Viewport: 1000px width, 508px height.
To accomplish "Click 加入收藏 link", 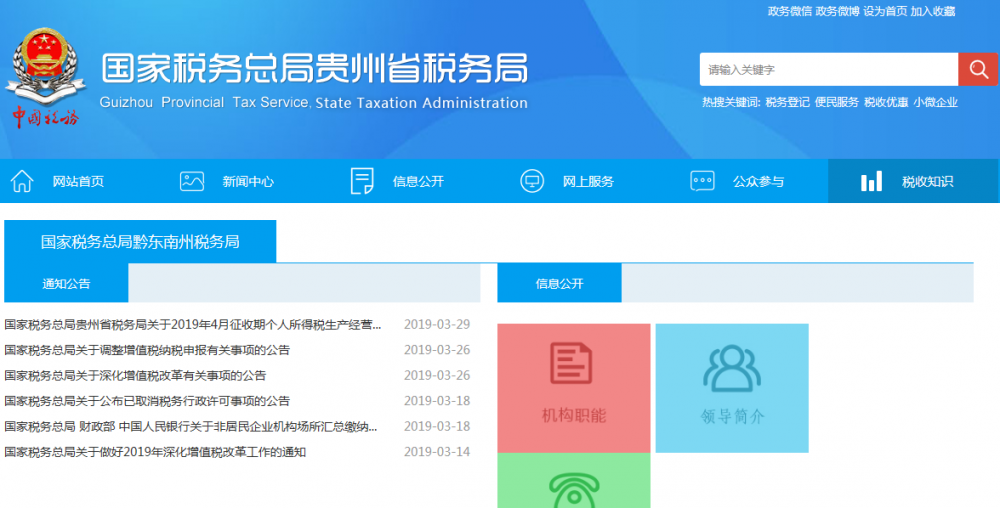I will click(x=932, y=11).
